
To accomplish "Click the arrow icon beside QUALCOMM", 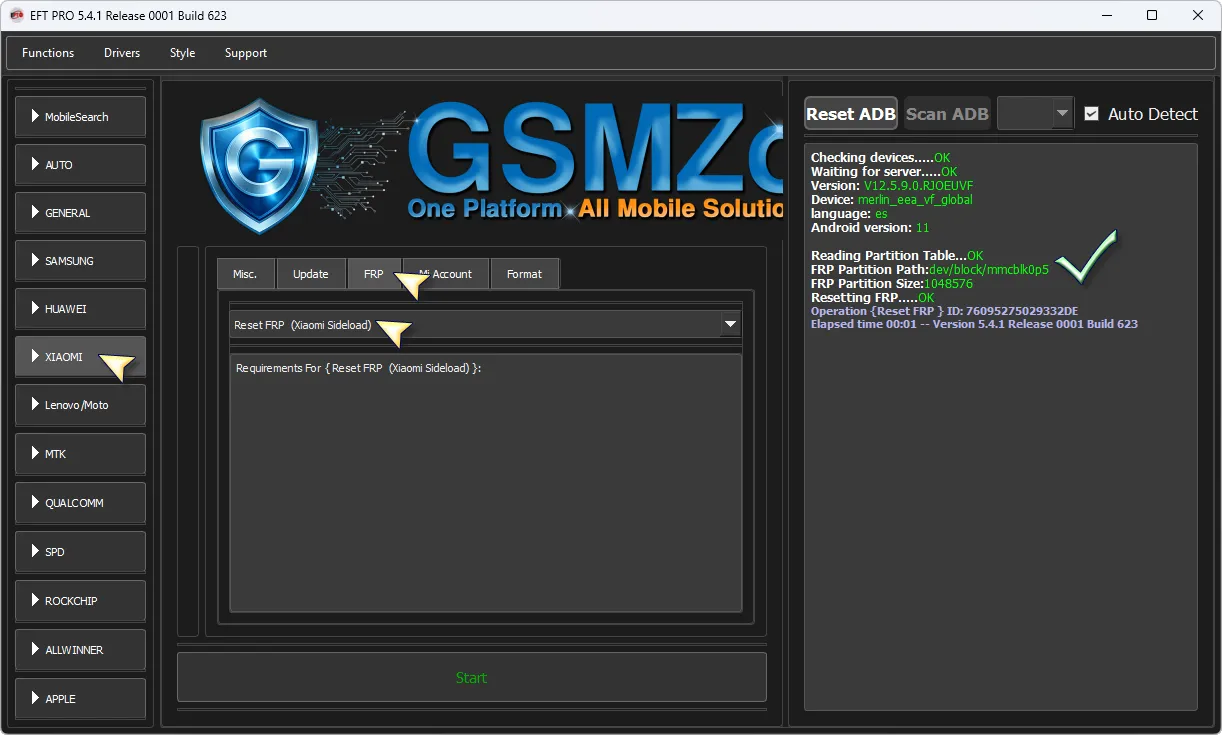I will (35, 502).
